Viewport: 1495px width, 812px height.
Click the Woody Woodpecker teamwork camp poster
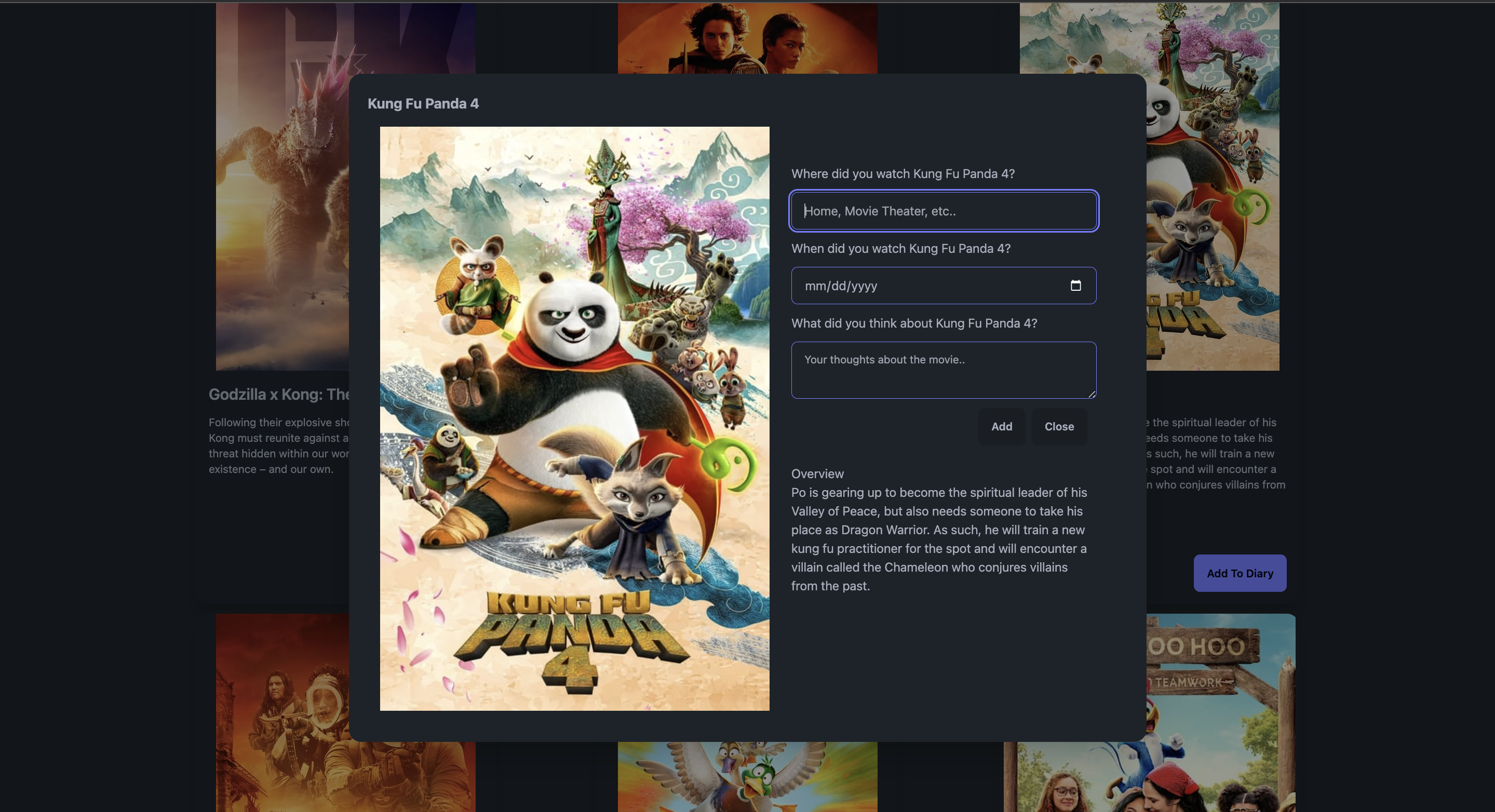click(1220, 713)
